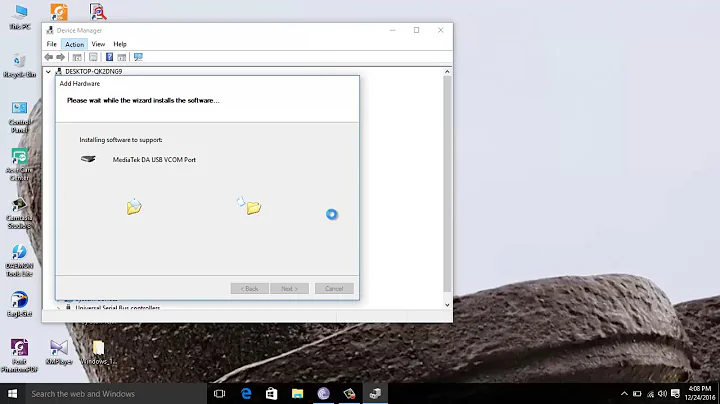Viewport: 720px width, 404px height.
Task: Select the Foxit PhantomPDF desktop icon
Action: click(x=19, y=355)
